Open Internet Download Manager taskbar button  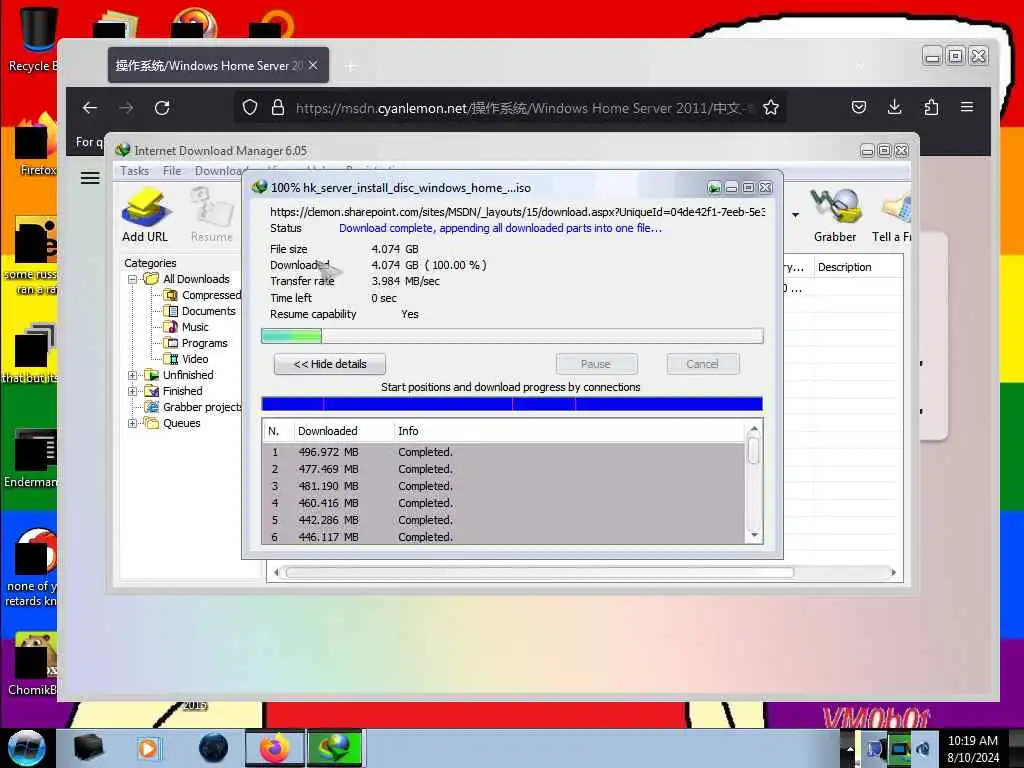[334, 748]
